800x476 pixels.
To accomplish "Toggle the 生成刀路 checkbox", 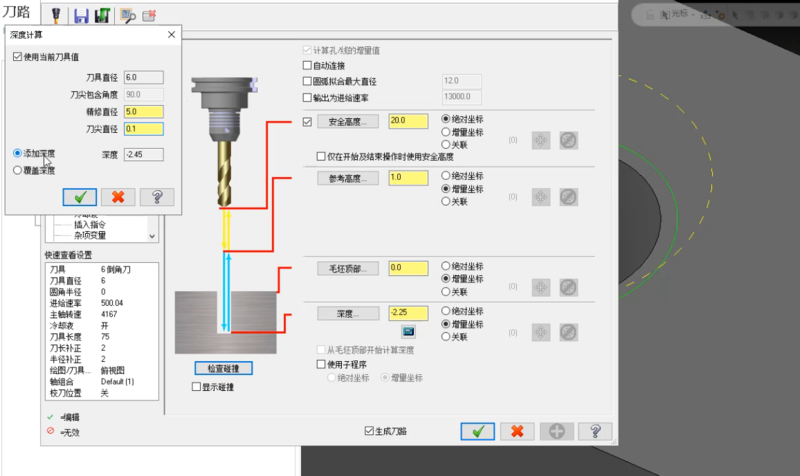I will (x=370, y=431).
